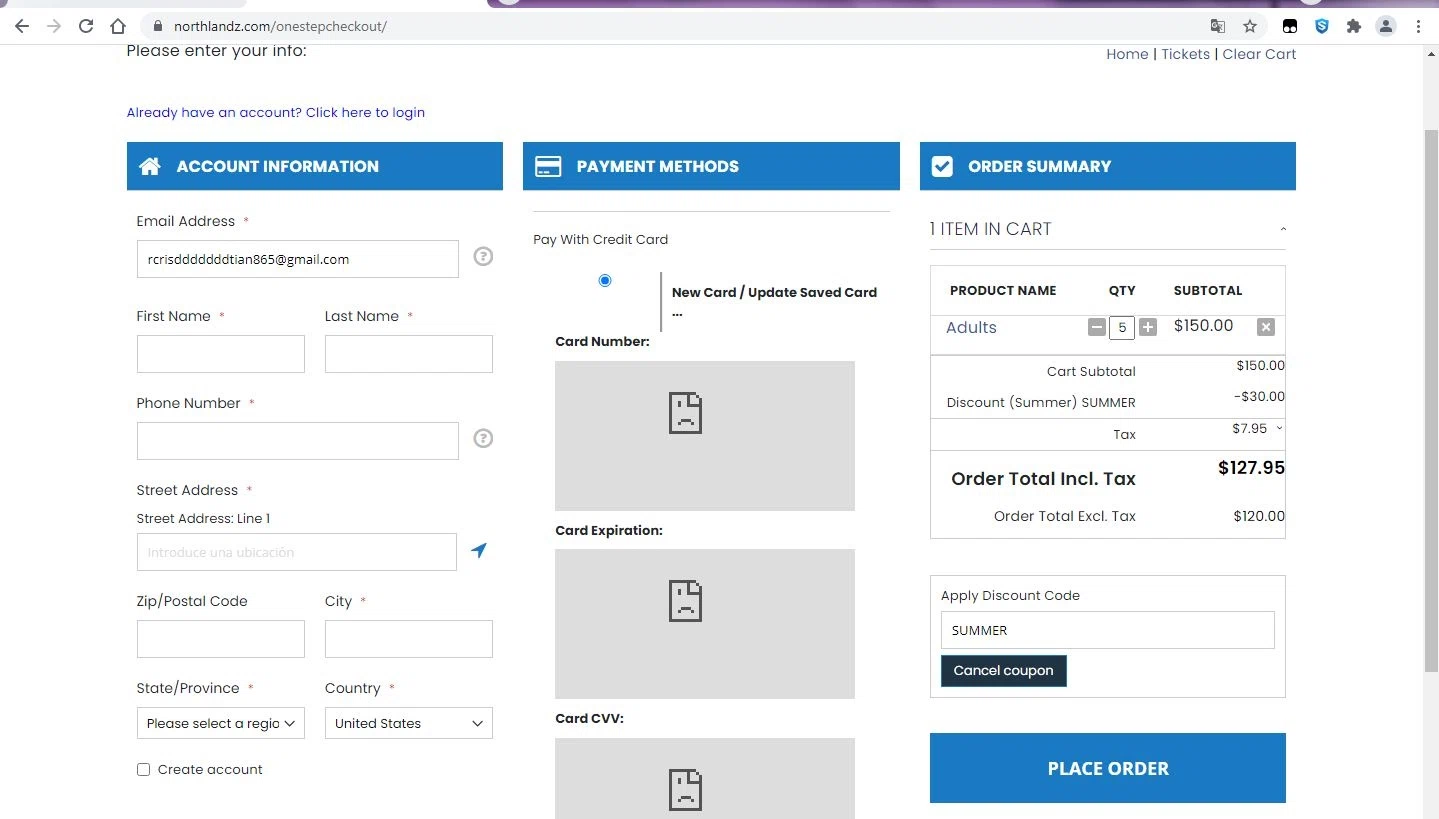This screenshot has width=1439, height=819.
Task: Open the blue shield extension
Action: 1322,26
